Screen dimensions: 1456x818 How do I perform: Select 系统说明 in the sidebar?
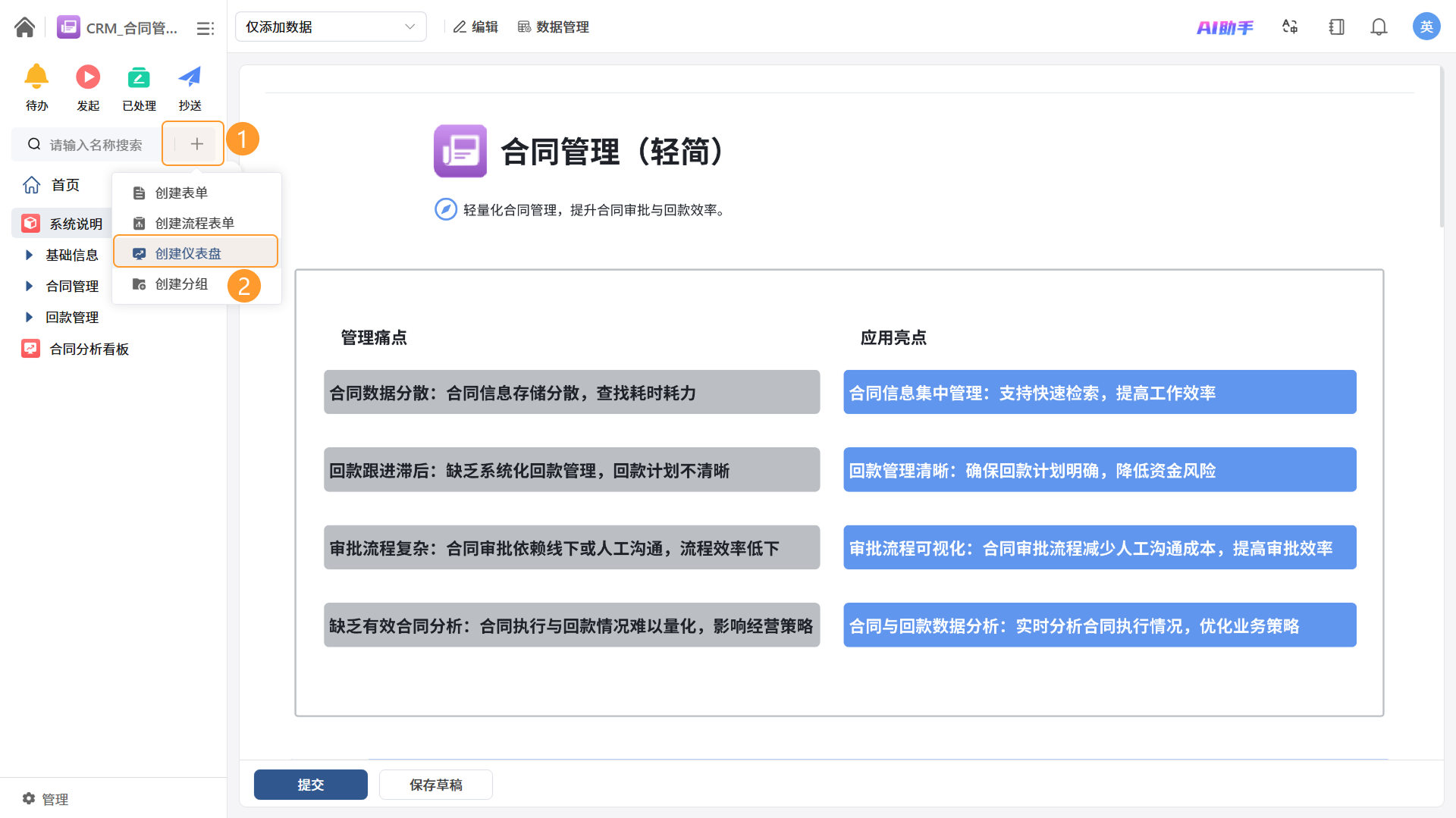[x=62, y=224]
